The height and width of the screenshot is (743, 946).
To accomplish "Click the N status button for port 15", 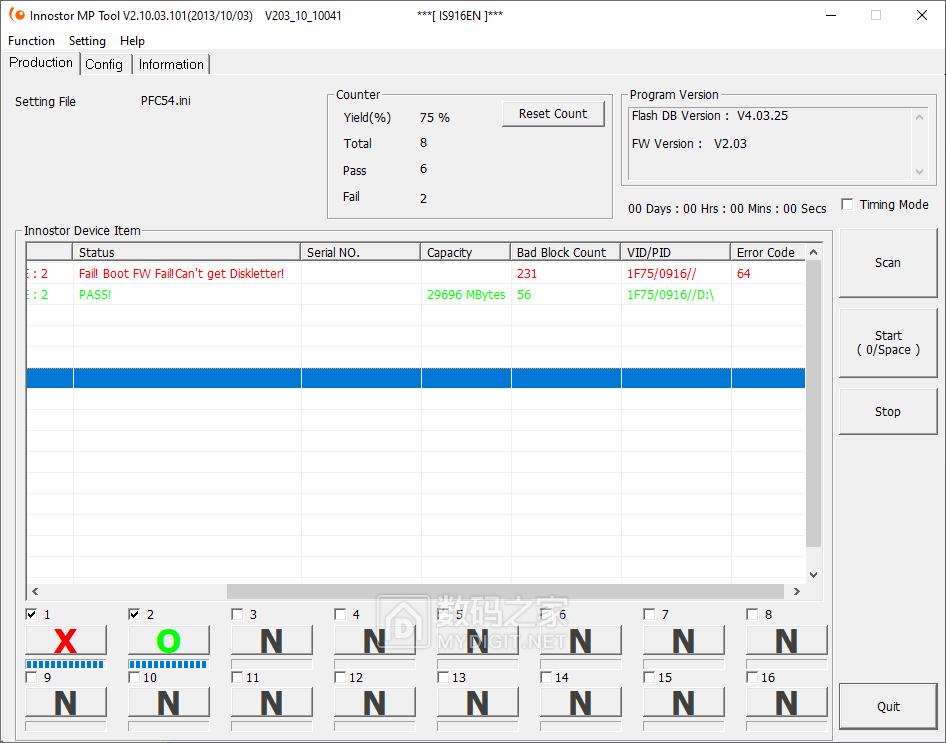I will tap(684, 703).
